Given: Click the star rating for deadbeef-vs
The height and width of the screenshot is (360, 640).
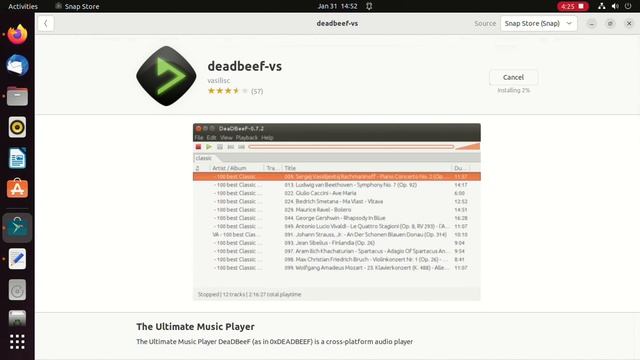Looking at the screenshot, I should (x=228, y=91).
